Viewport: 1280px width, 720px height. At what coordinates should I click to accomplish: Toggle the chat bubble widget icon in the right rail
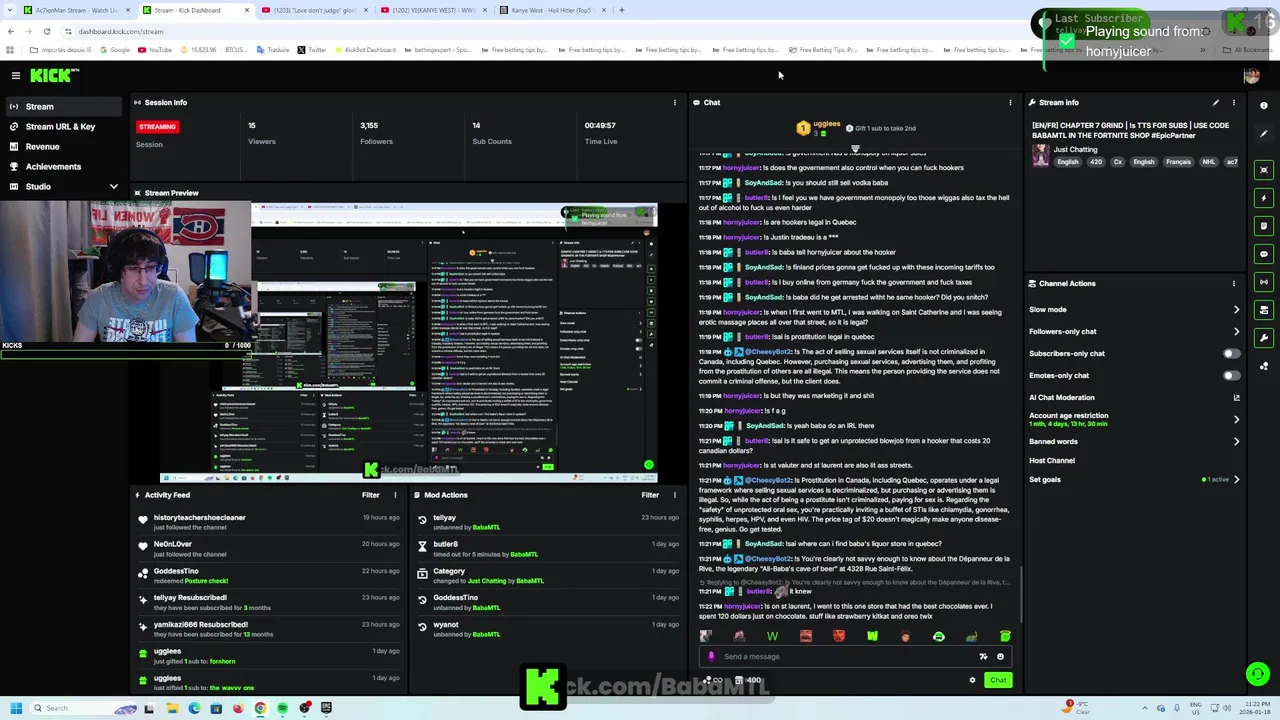pyautogui.click(x=1264, y=254)
